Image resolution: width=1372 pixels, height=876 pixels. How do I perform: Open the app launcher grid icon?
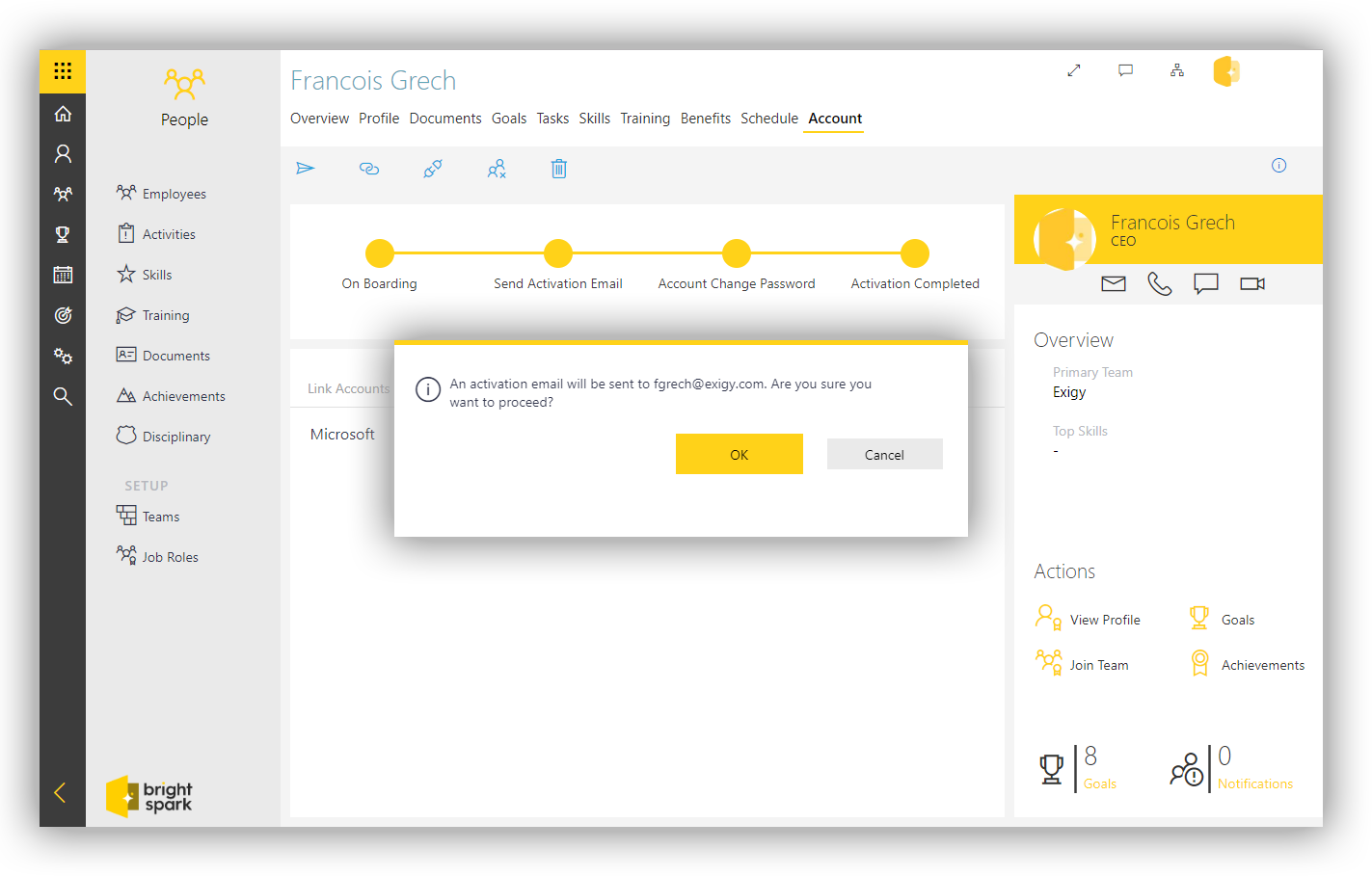[63, 71]
